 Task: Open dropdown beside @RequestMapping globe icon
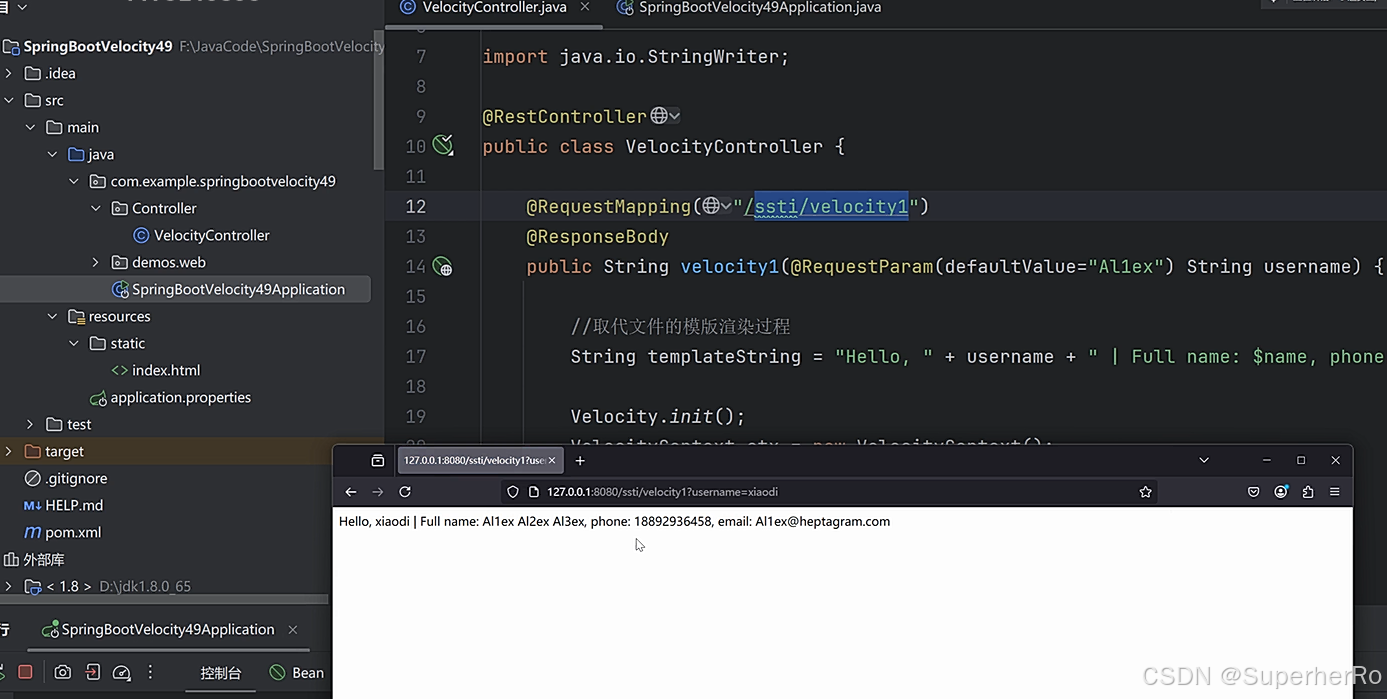click(x=726, y=206)
